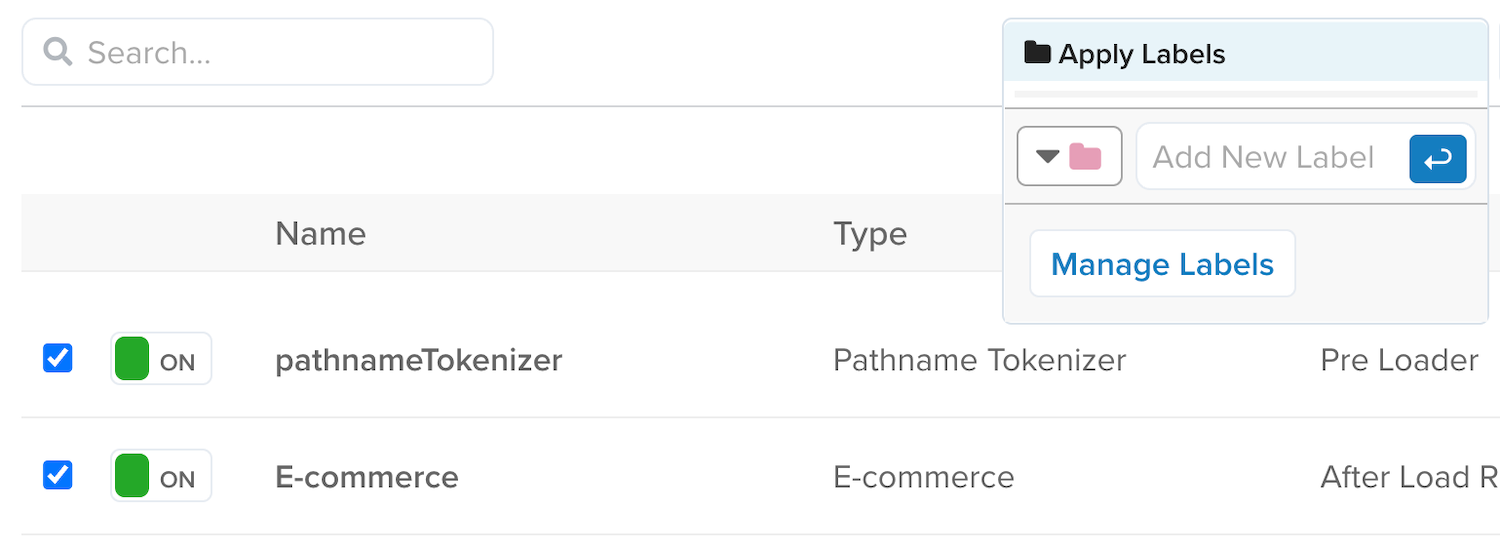This screenshot has width=1500, height=550.
Task: Pick the pink folder label color swatch
Action: 1085,156
